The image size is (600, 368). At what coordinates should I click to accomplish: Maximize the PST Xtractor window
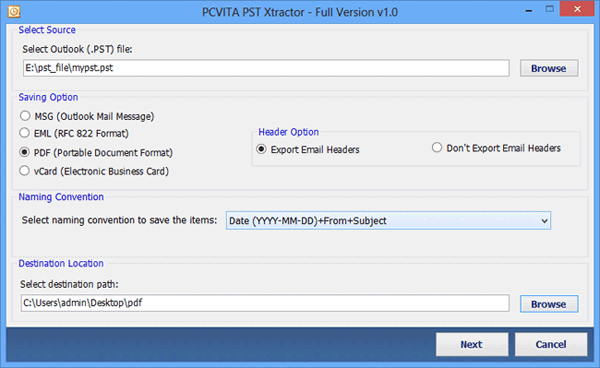pyautogui.click(x=549, y=9)
